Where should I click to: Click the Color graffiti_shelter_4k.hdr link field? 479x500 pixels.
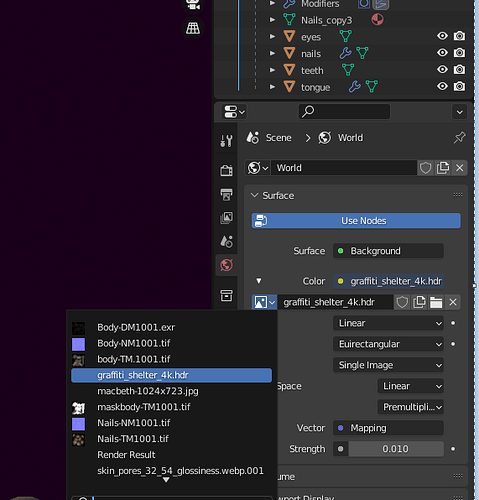click(388, 281)
